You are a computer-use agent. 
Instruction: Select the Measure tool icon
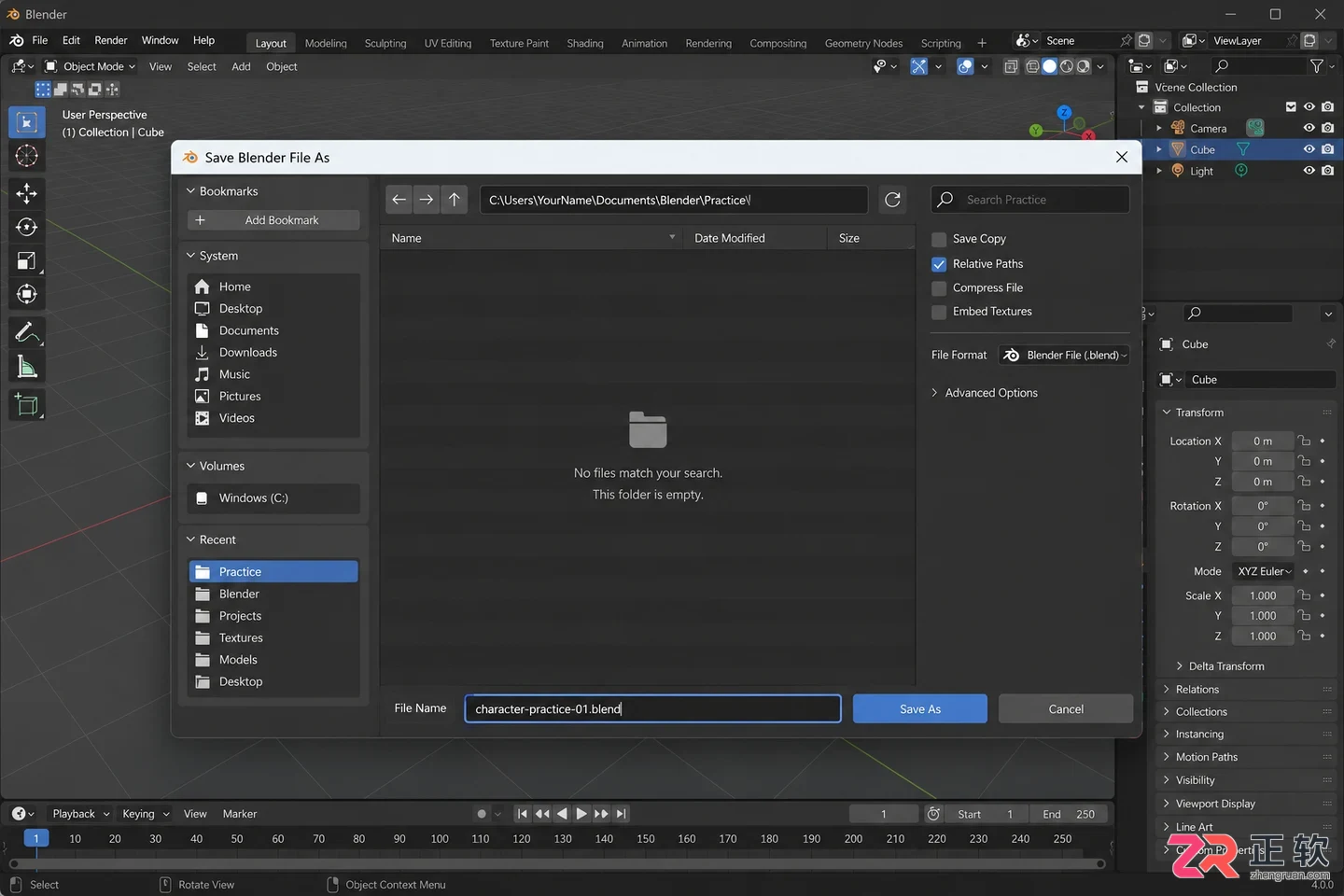(x=27, y=367)
